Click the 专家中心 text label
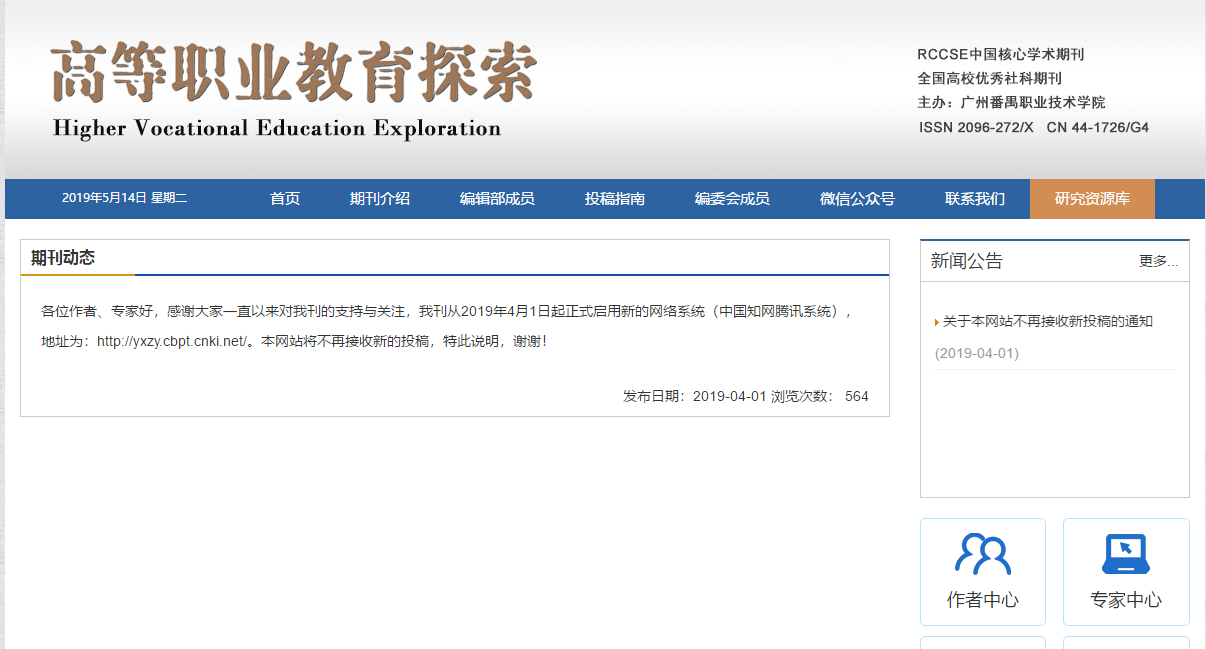 (1125, 600)
